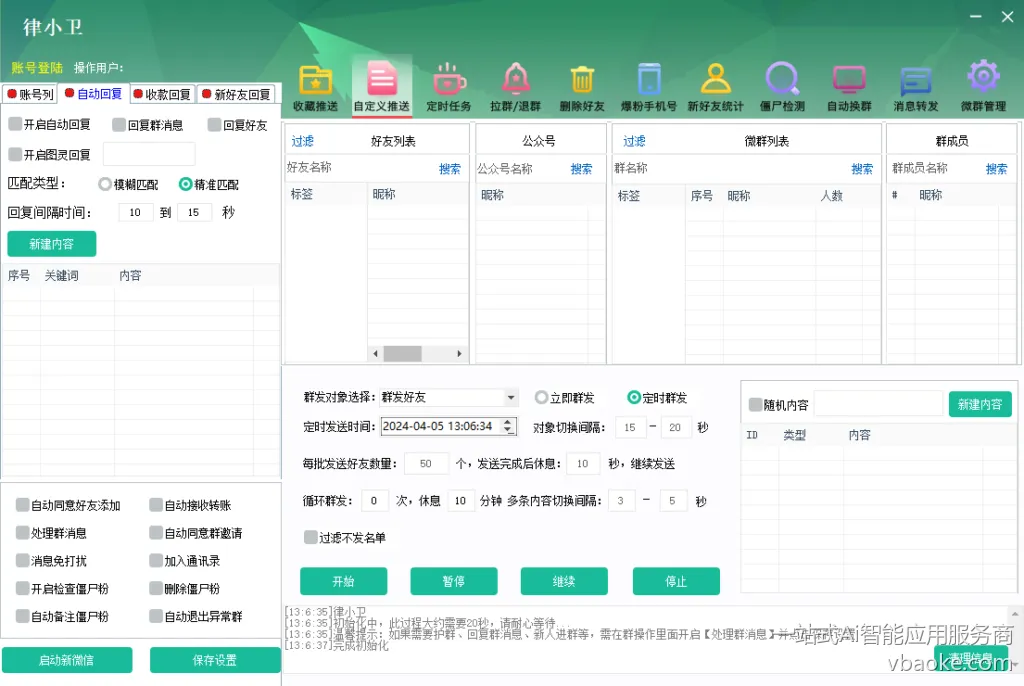Click the 新建内容 button beside 随机内容
Image resolution: width=1024 pixels, height=686 pixels.
[x=980, y=404]
